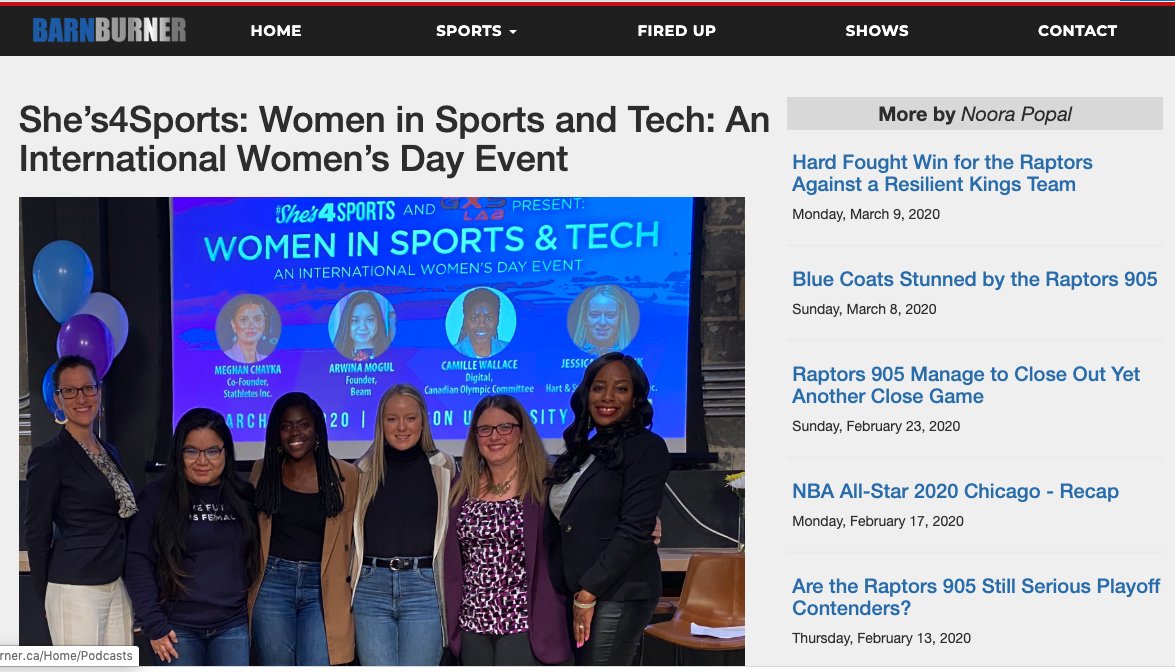Open the SPORTS dropdown menu
The height and width of the screenshot is (672, 1175).
coord(476,31)
